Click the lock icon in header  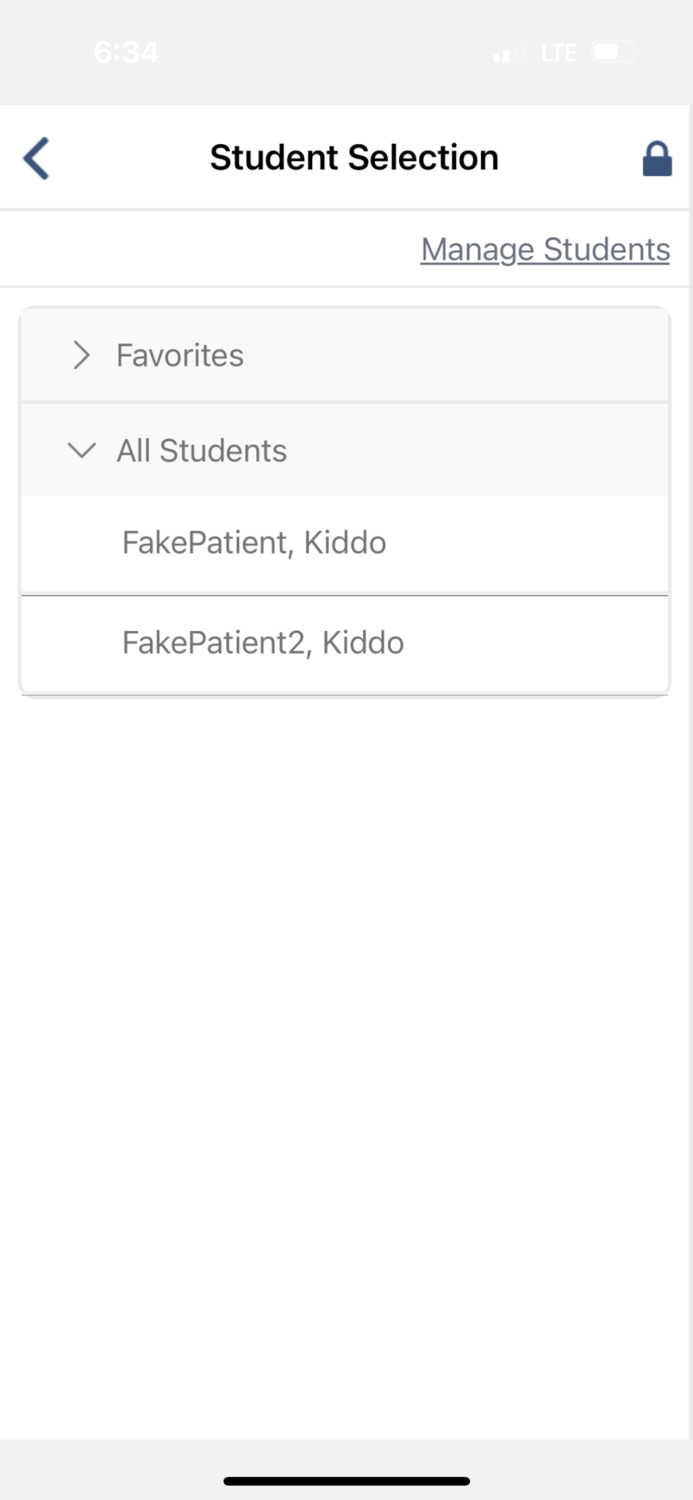[x=656, y=159]
